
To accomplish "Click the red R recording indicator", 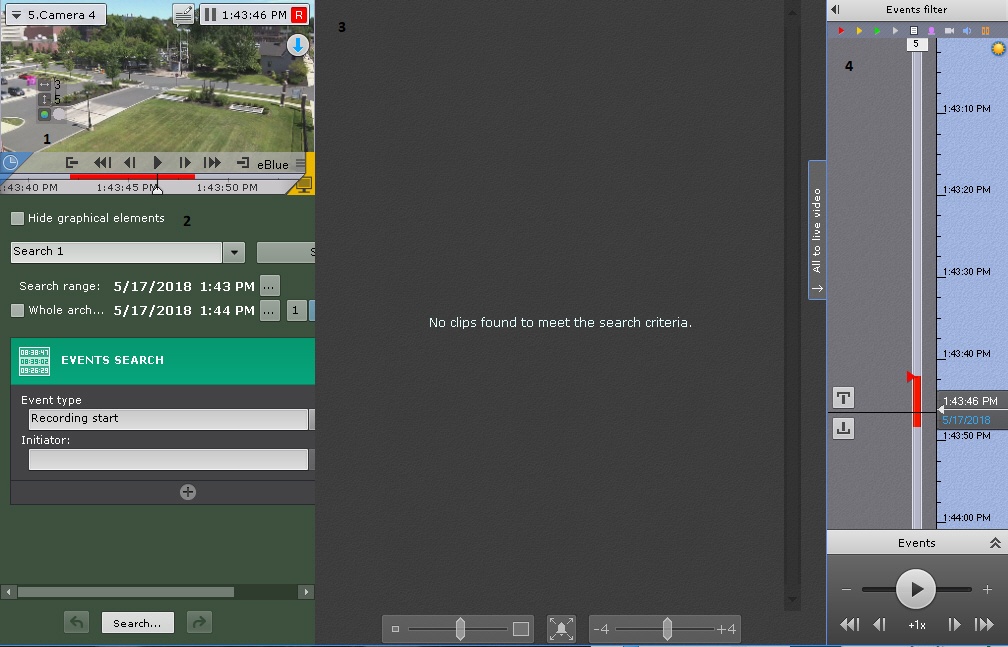I will (299, 15).
